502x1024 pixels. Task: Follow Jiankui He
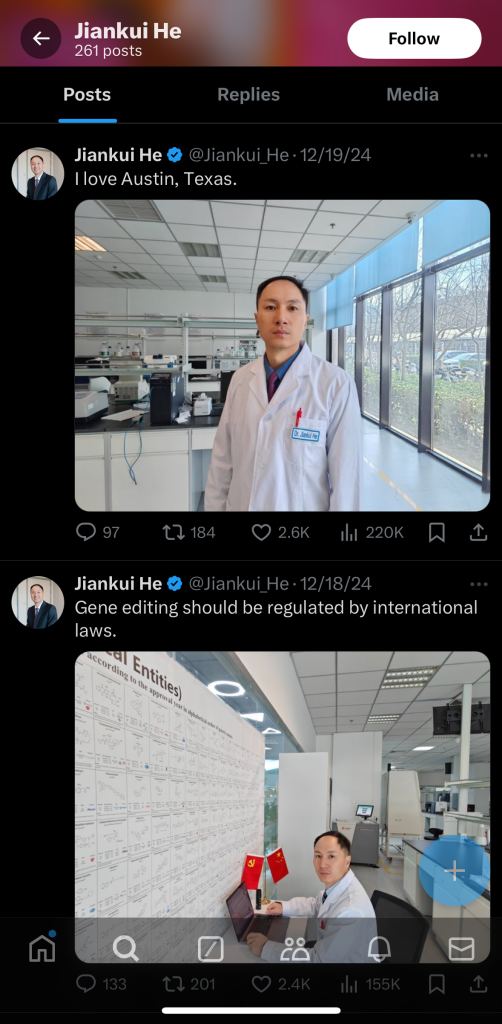pyautogui.click(x=414, y=39)
